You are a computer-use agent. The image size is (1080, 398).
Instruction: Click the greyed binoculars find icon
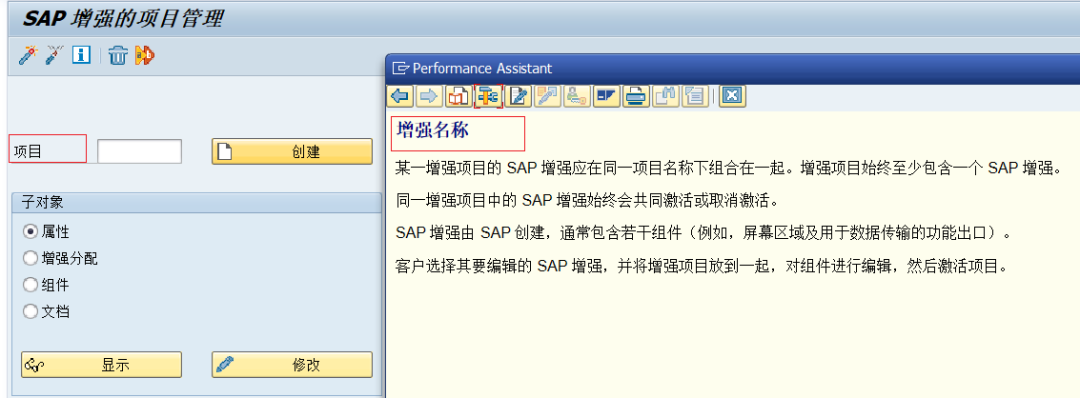[665, 96]
